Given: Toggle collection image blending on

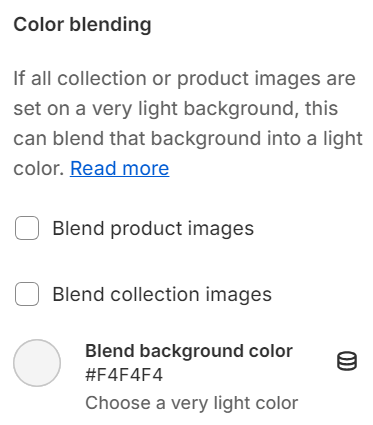Looking at the screenshot, I should [27, 294].
